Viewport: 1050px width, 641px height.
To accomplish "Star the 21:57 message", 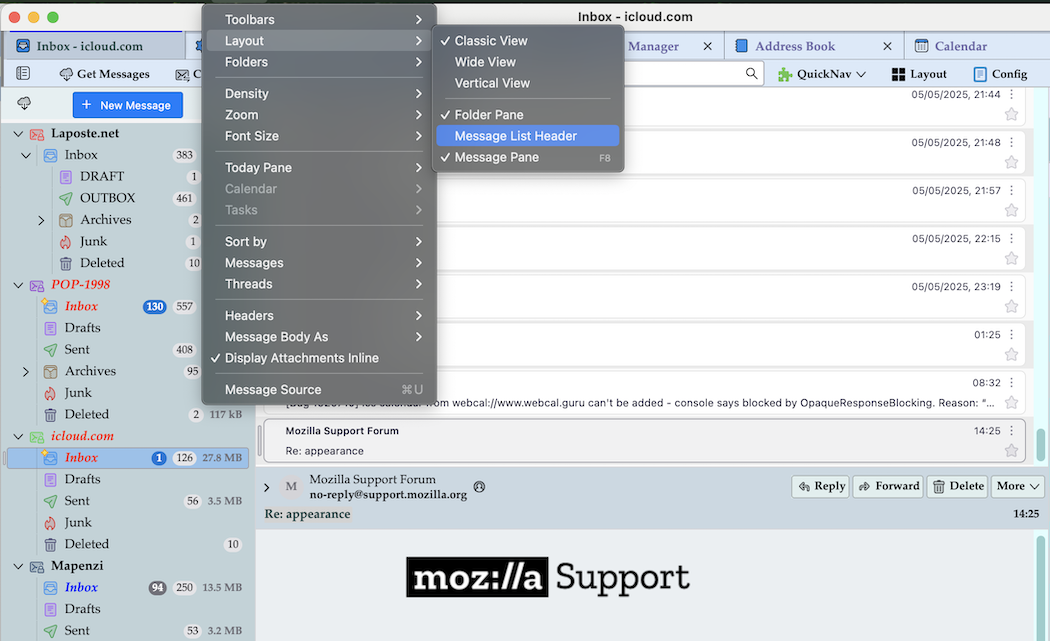I will pos(1011,210).
